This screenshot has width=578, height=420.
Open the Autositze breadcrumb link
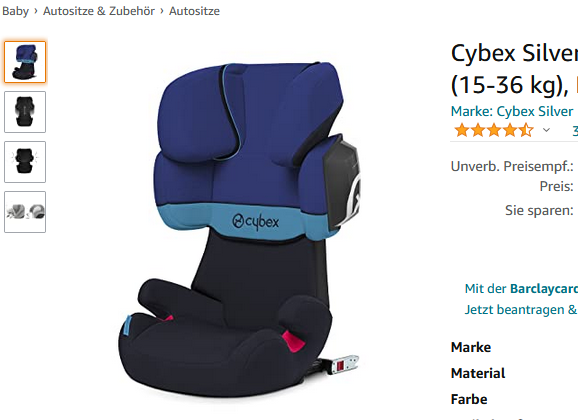point(194,11)
